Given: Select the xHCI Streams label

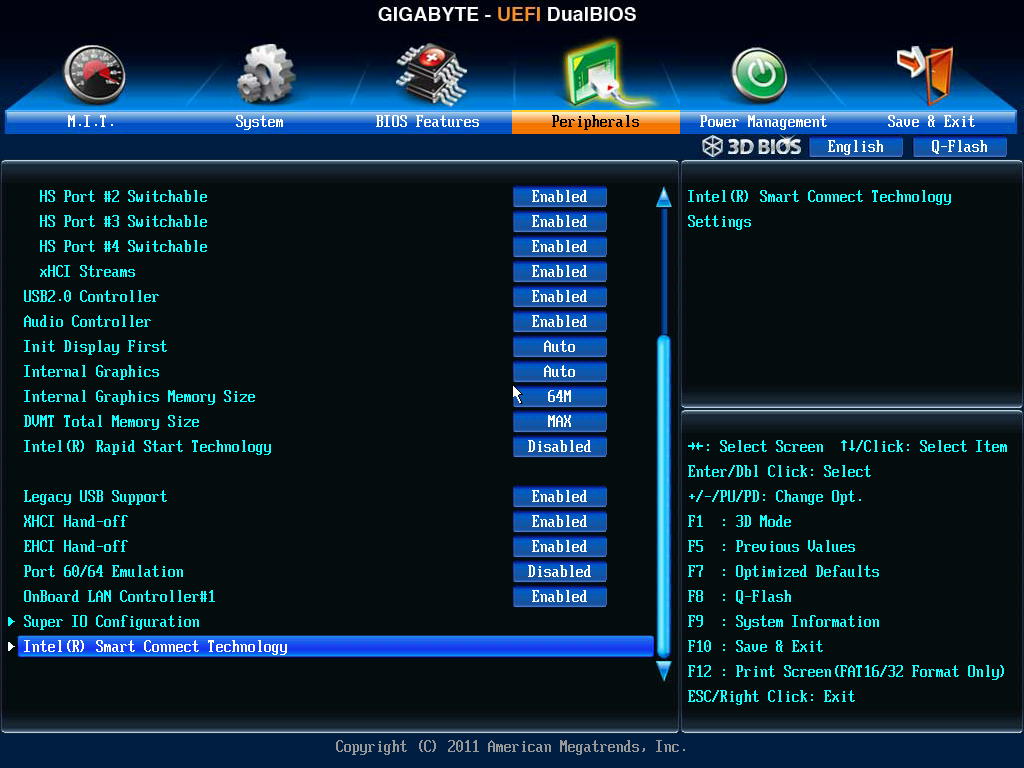Looking at the screenshot, I should pyautogui.click(x=88, y=272).
